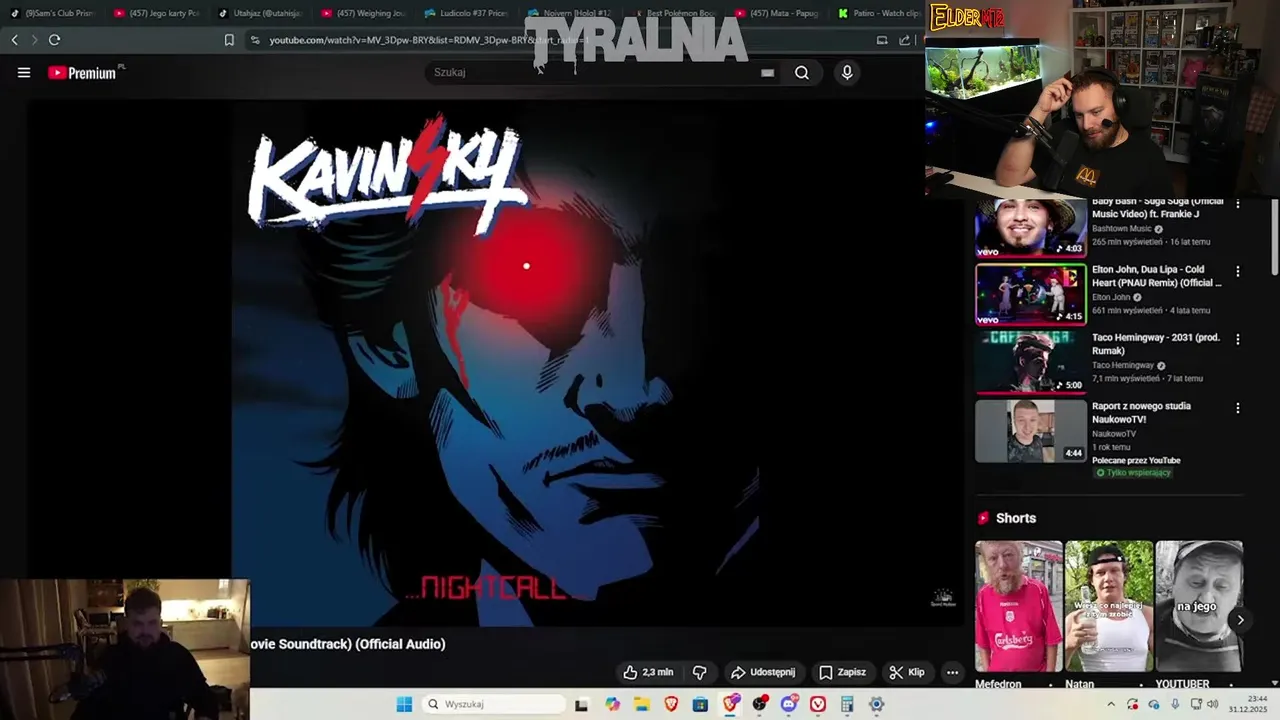This screenshot has width=1280, height=720.
Task: Open Microsoft Store from the taskbar
Action: pyautogui.click(x=700, y=704)
